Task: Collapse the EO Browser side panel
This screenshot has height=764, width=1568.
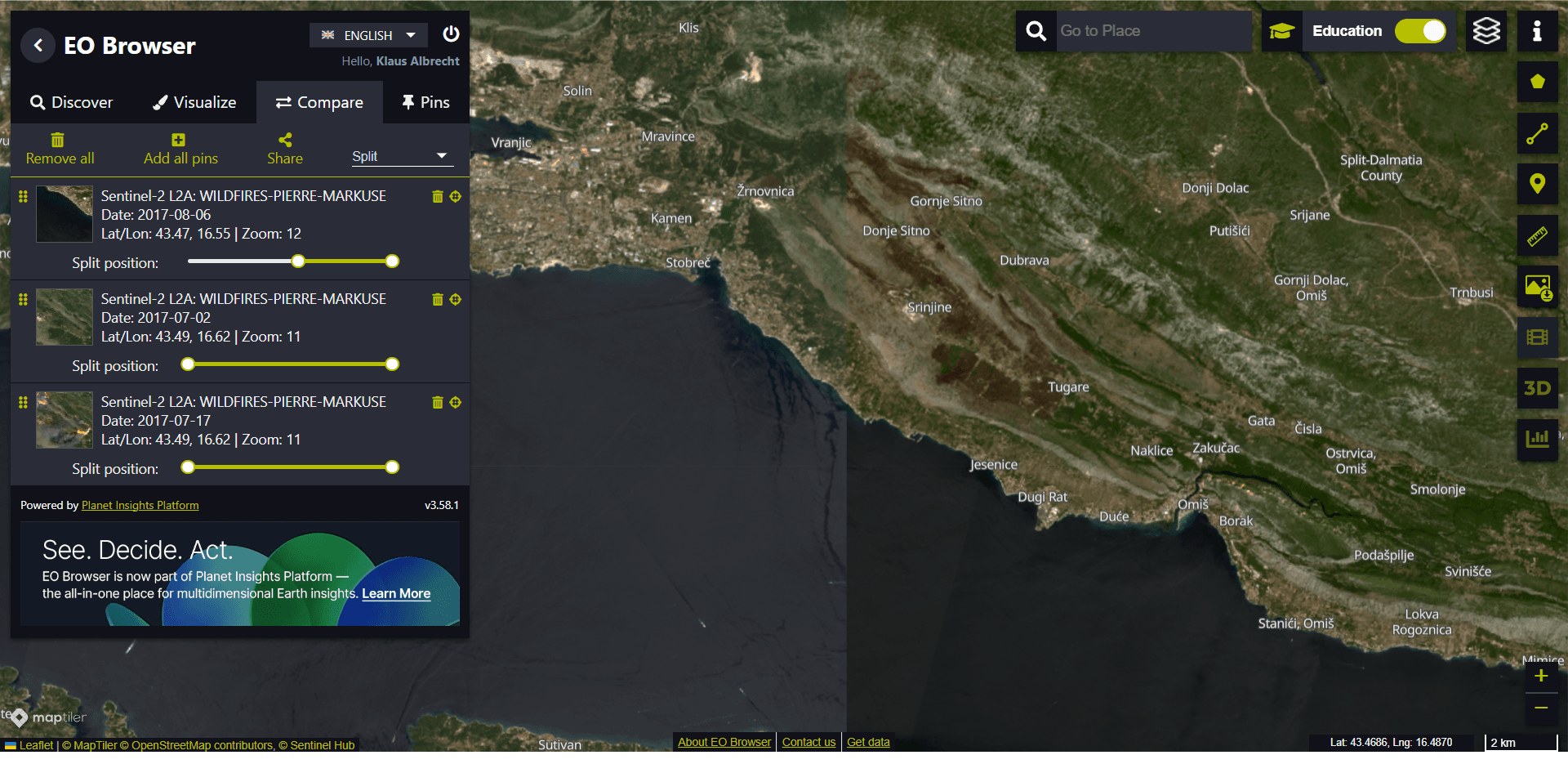Action: [x=38, y=46]
